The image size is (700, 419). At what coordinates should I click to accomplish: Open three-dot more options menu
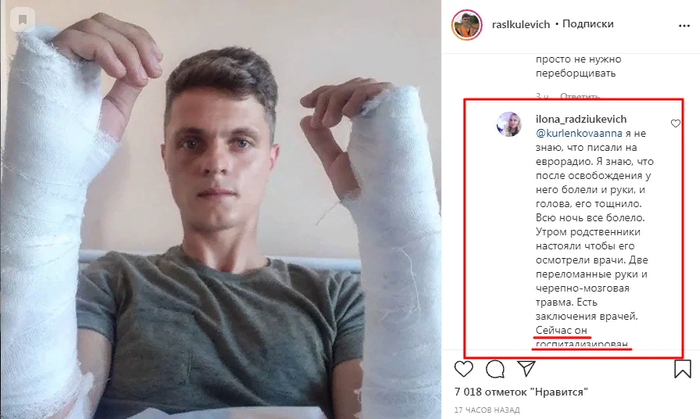pos(684,26)
